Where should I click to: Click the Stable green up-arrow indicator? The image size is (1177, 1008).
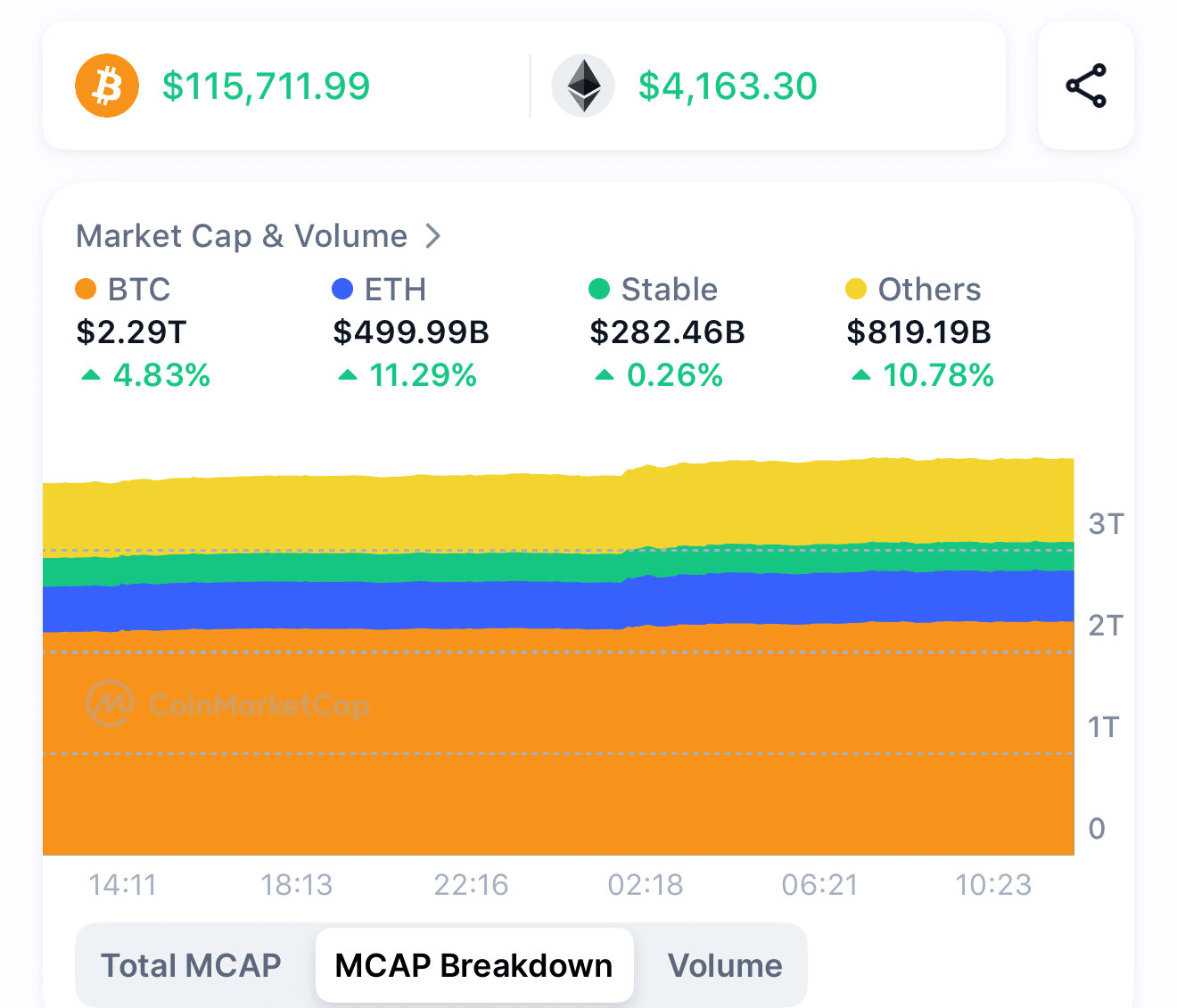pos(605,375)
